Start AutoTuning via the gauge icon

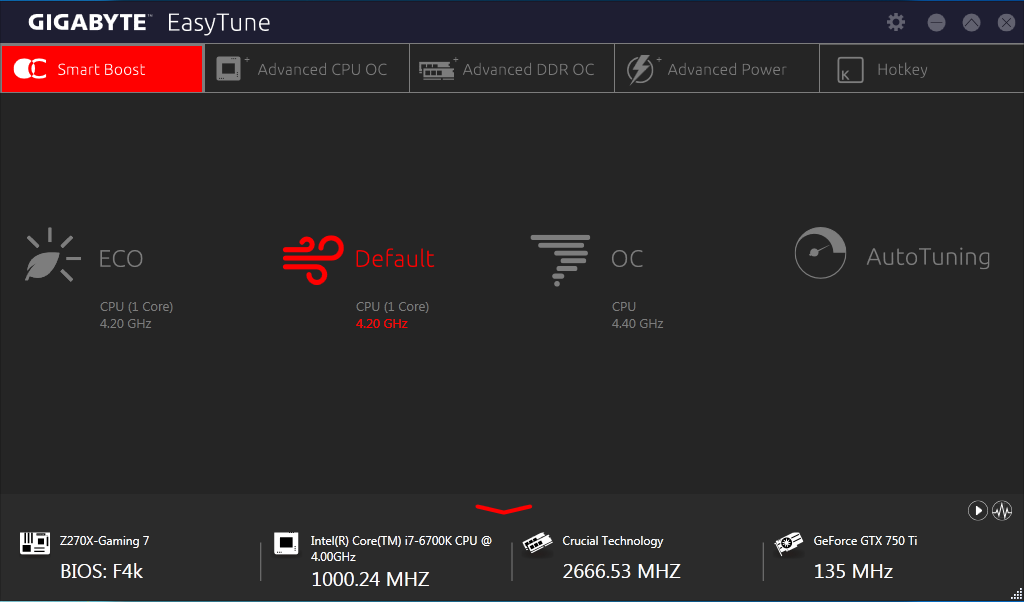[x=820, y=253]
